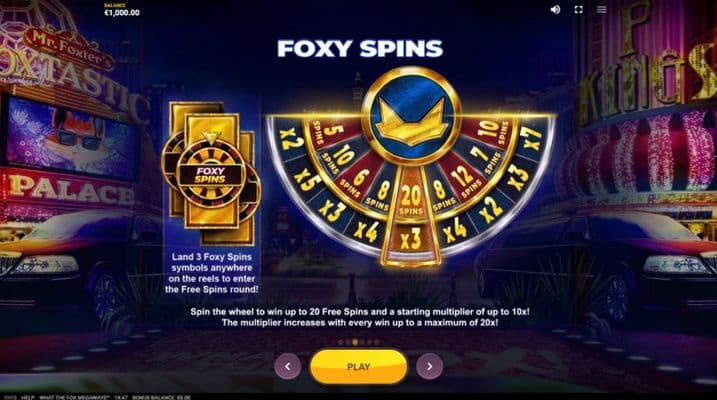This screenshot has width=717, height=400.
Task: Click the x3 multiplier pointer segment
Action: click(x=411, y=240)
